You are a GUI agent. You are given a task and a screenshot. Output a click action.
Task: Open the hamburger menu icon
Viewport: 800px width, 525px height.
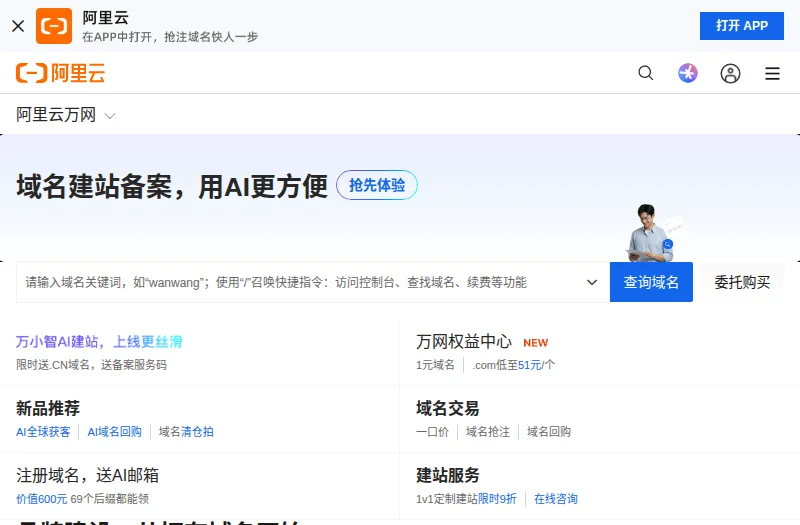pyautogui.click(x=772, y=73)
